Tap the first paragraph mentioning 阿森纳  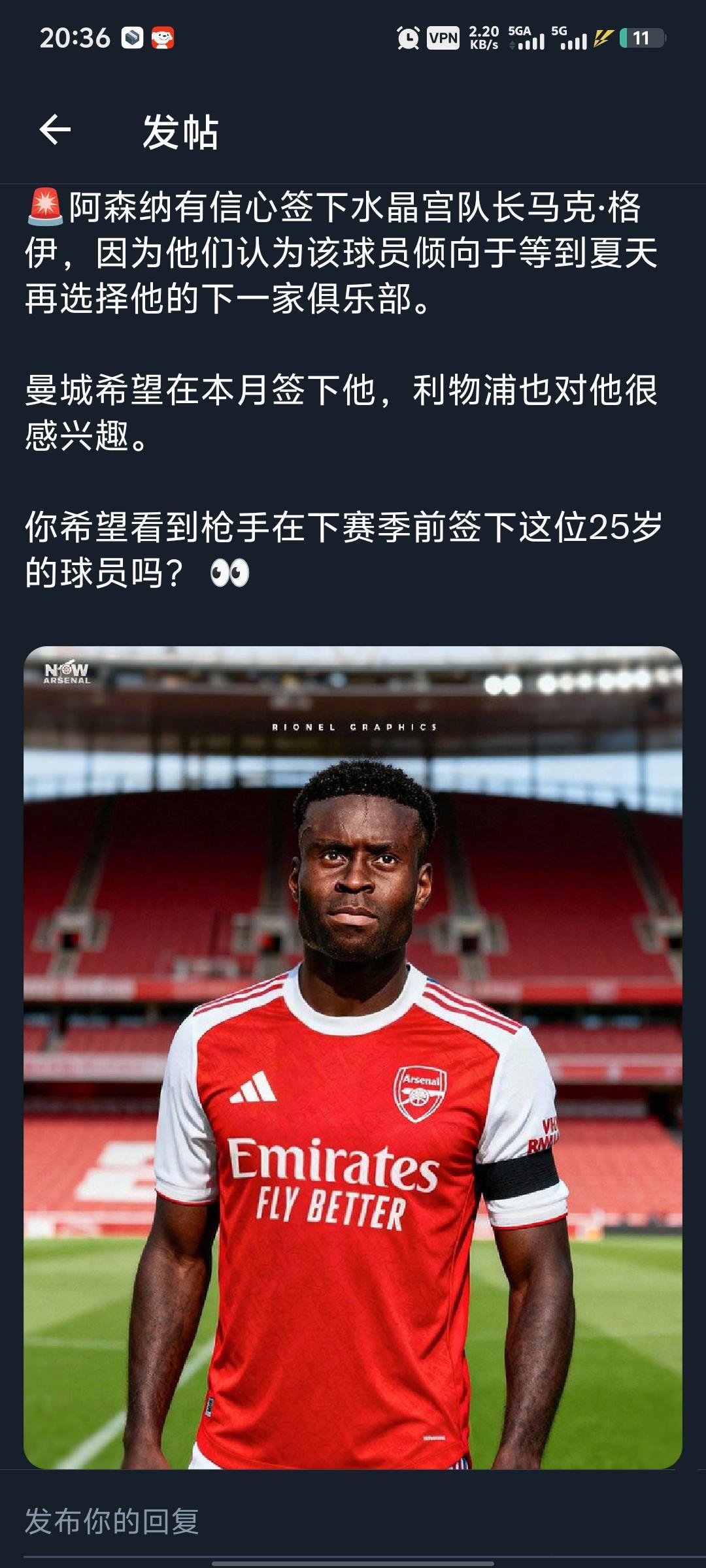341,253
